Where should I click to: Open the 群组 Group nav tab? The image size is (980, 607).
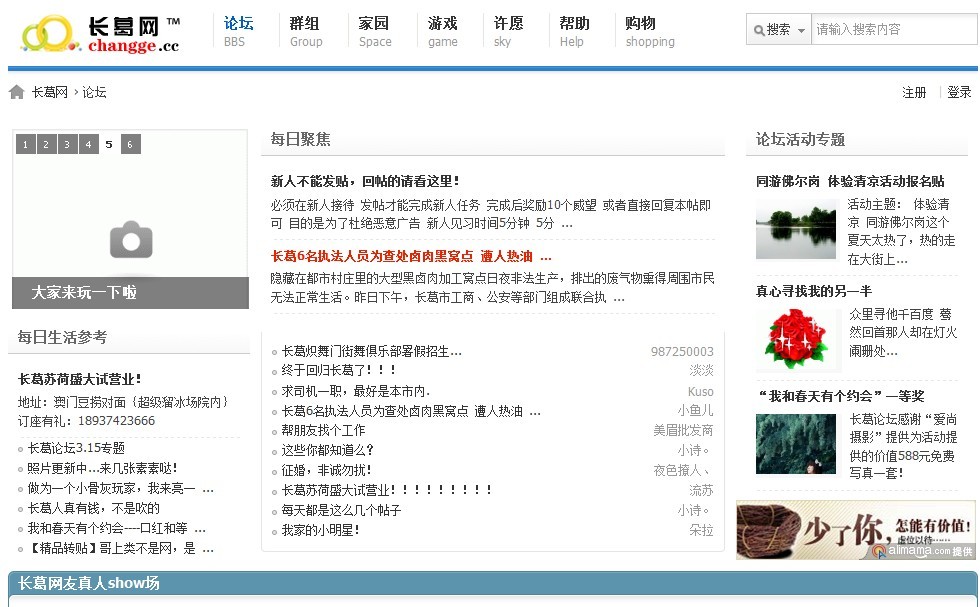tap(306, 32)
